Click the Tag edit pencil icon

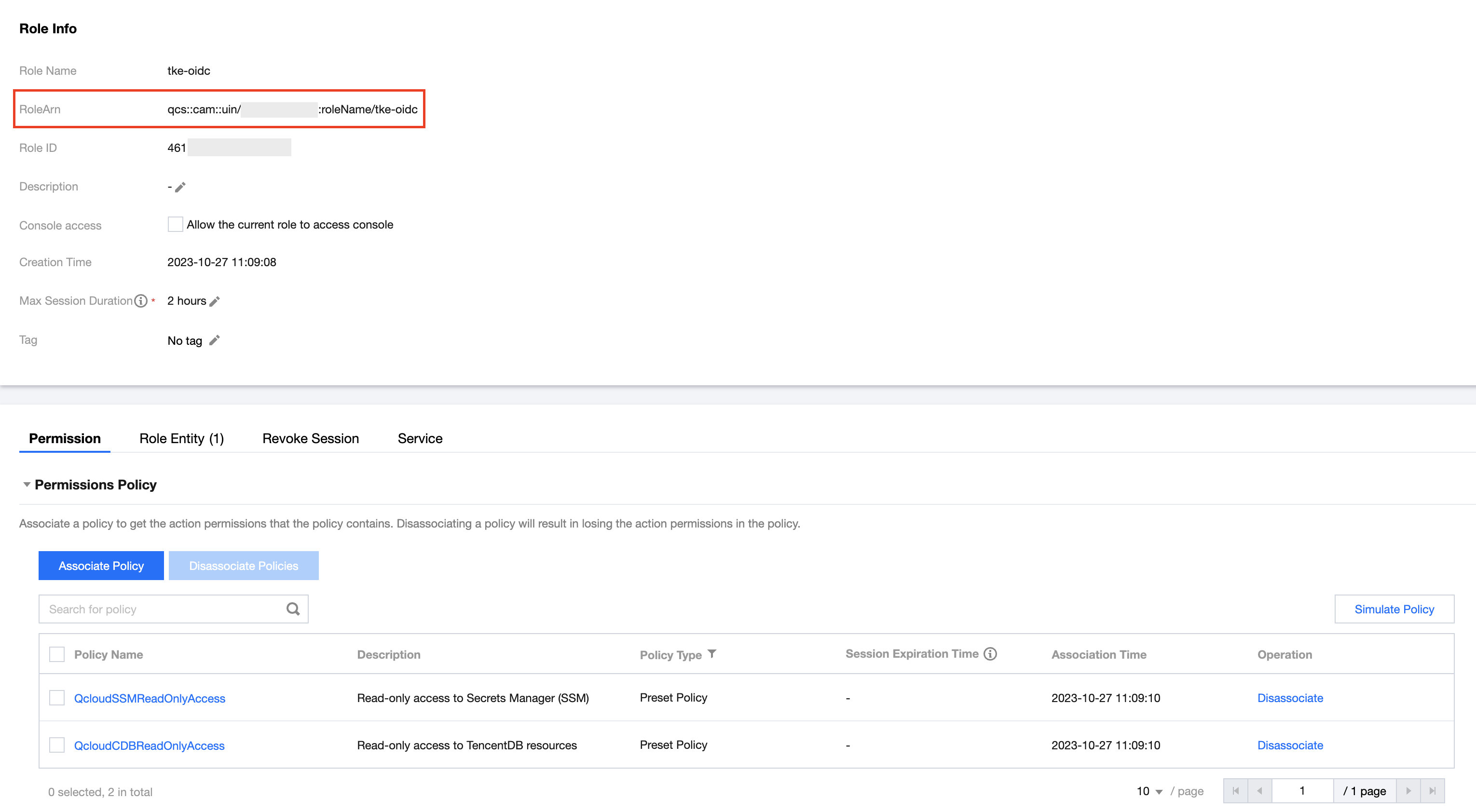(214, 341)
